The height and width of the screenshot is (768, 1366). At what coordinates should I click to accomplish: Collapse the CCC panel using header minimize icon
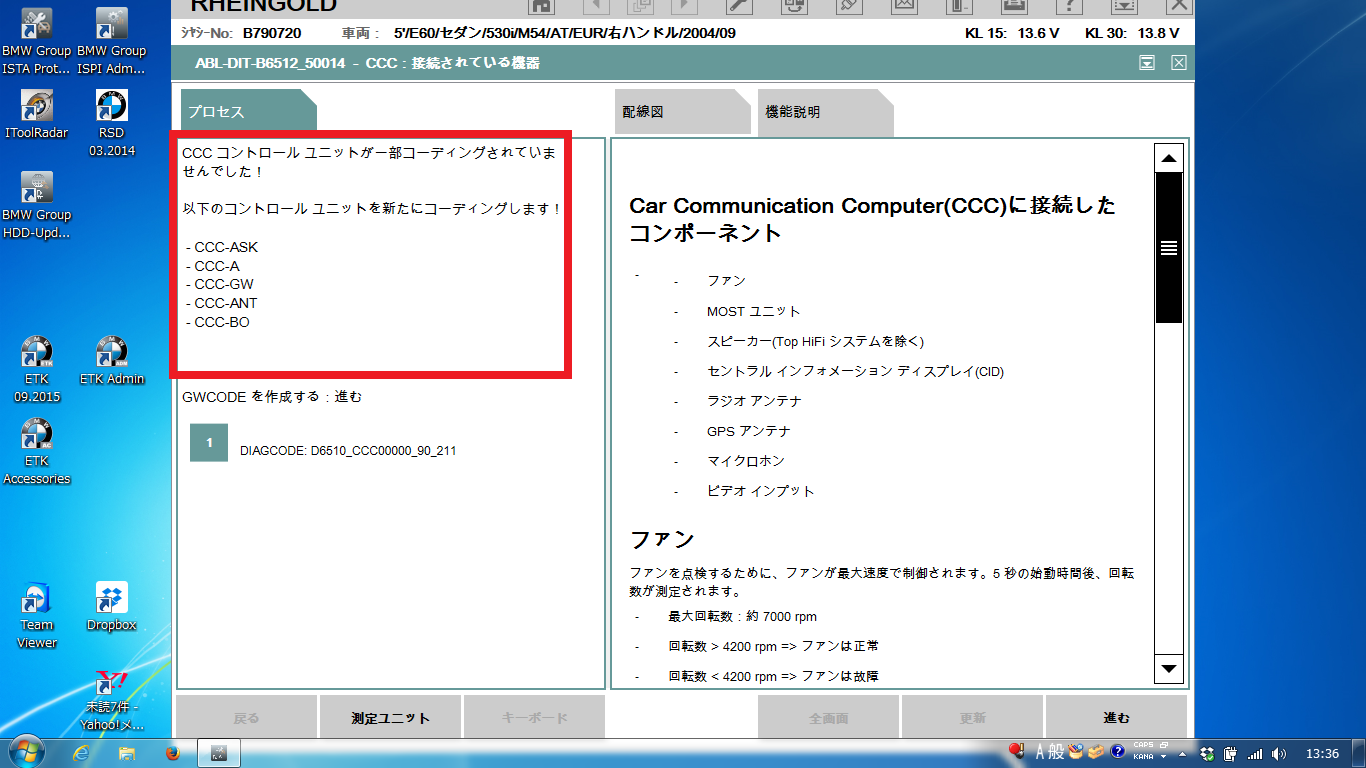click(1147, 63)
